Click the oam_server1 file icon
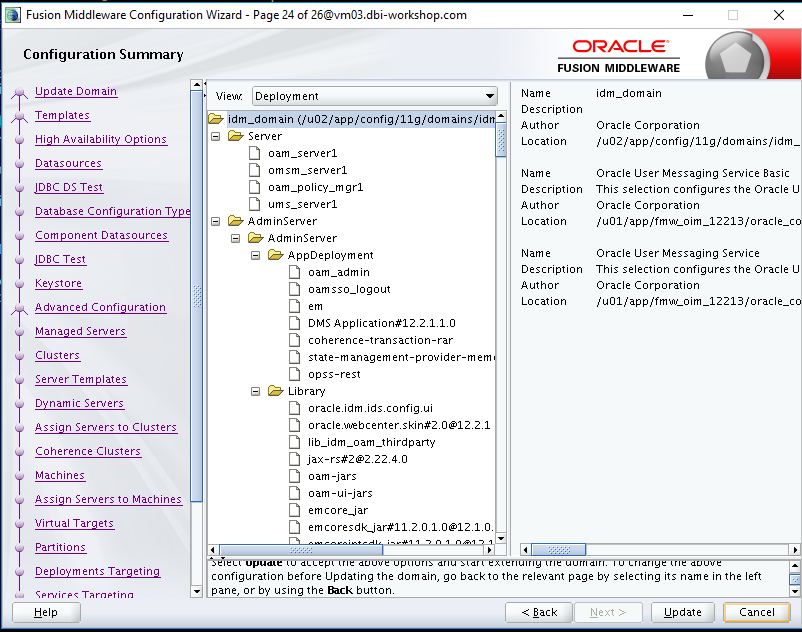 click(x=255, y=153)
